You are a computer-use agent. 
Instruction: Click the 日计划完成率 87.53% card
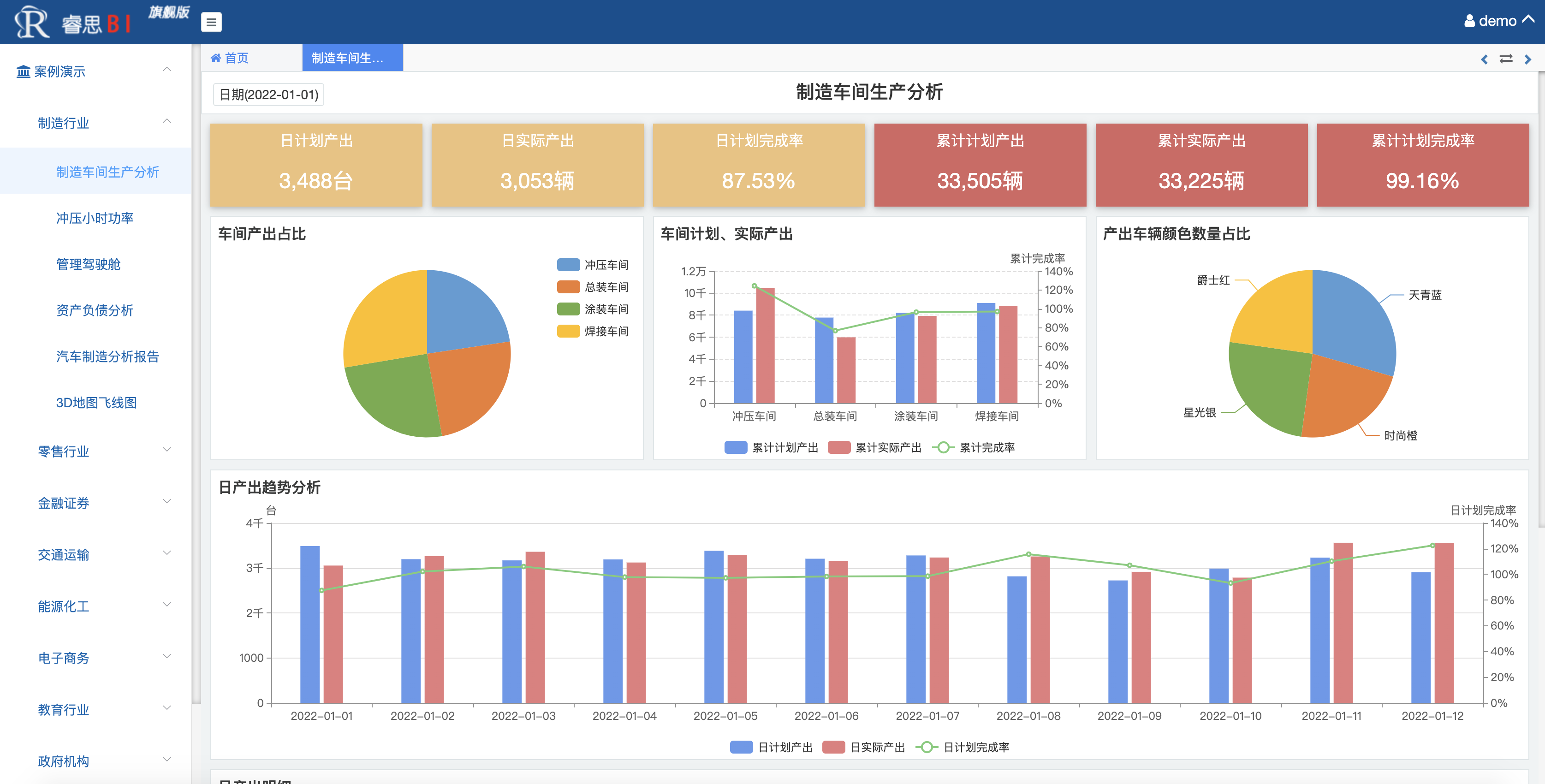[x=759, y=165]
